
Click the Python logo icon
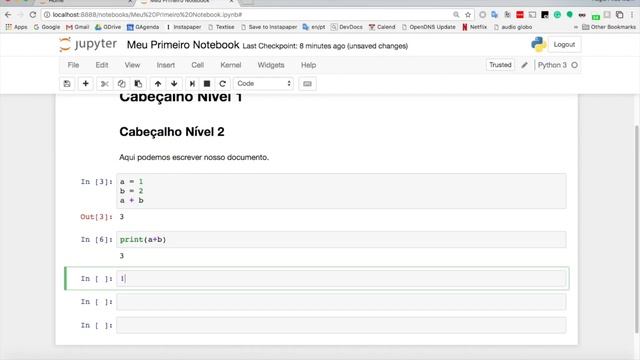click(x=539, y=44)
